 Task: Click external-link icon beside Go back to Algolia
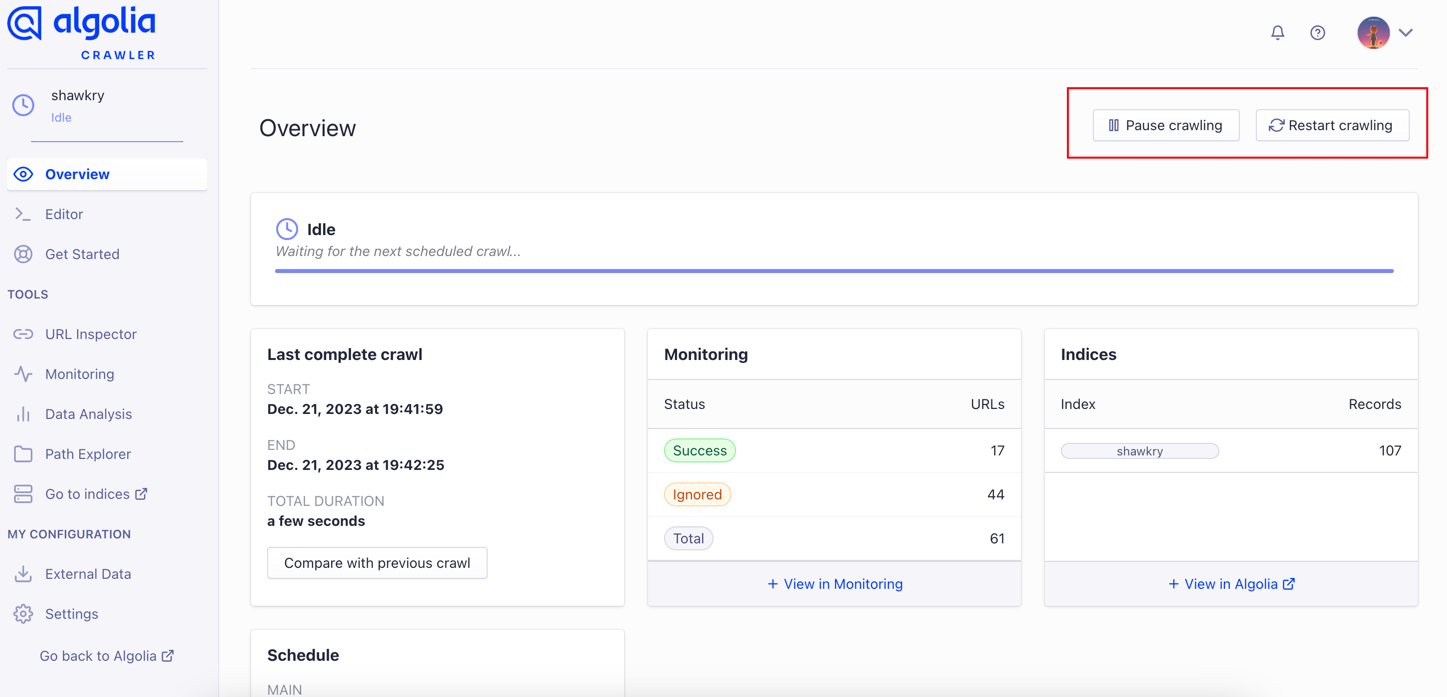(168, 655)
